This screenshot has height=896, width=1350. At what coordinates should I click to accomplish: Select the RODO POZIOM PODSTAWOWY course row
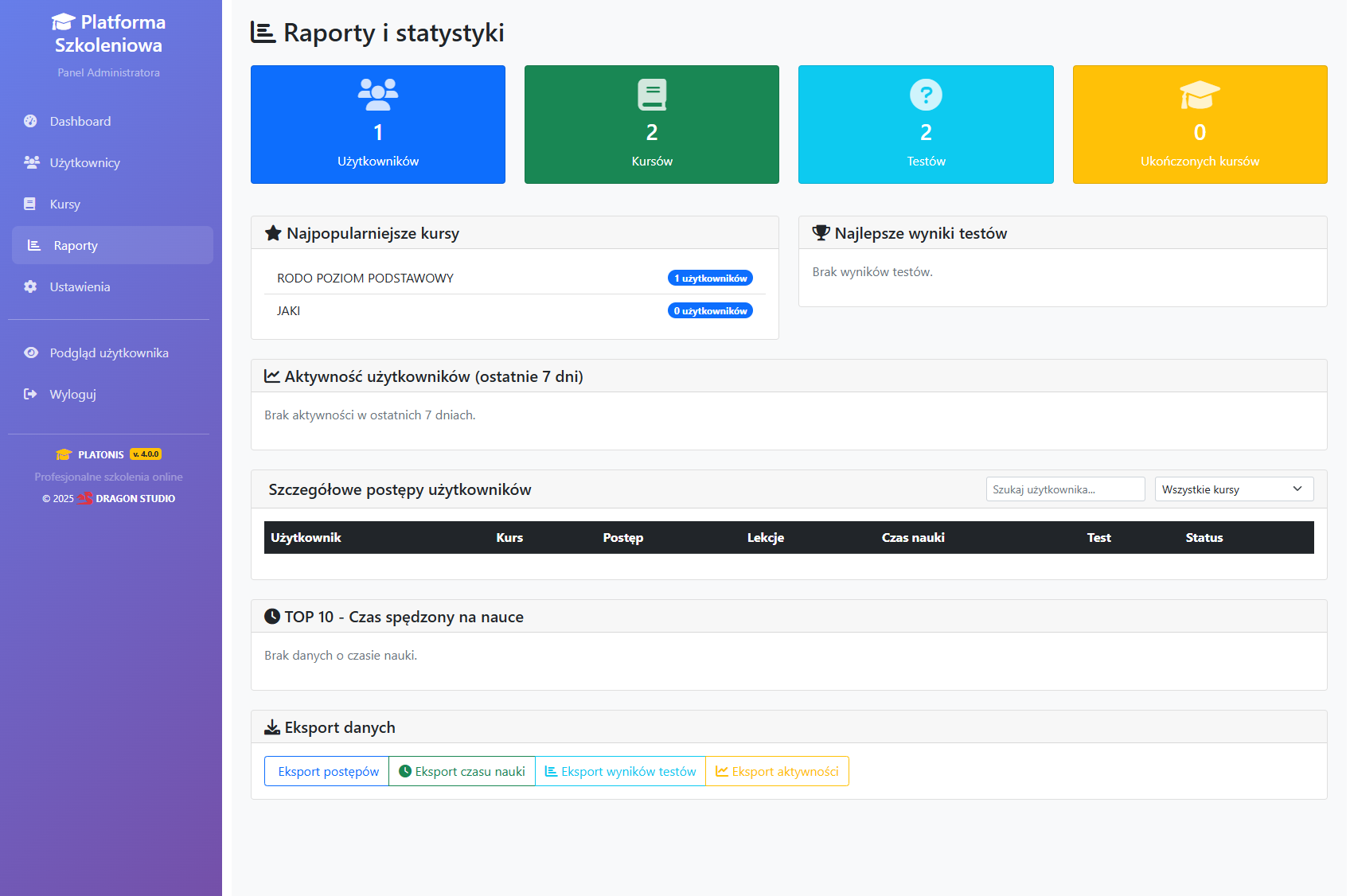(365, 278)
